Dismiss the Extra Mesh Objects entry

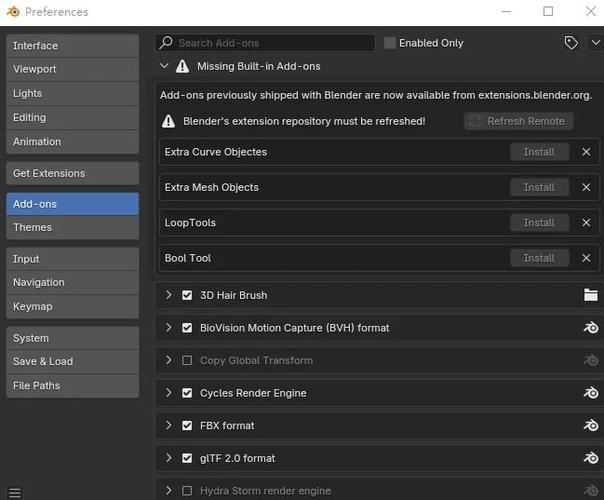[586, 187]
